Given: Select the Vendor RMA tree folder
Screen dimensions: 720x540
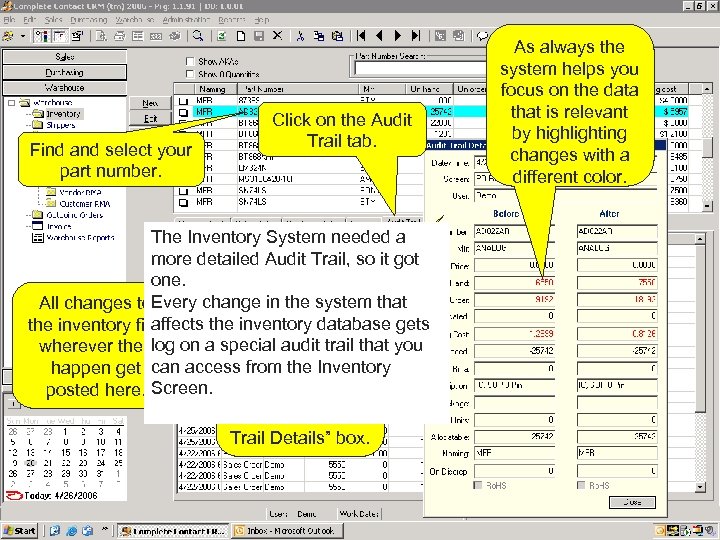Looking at the screenshot, I should 74,192.
